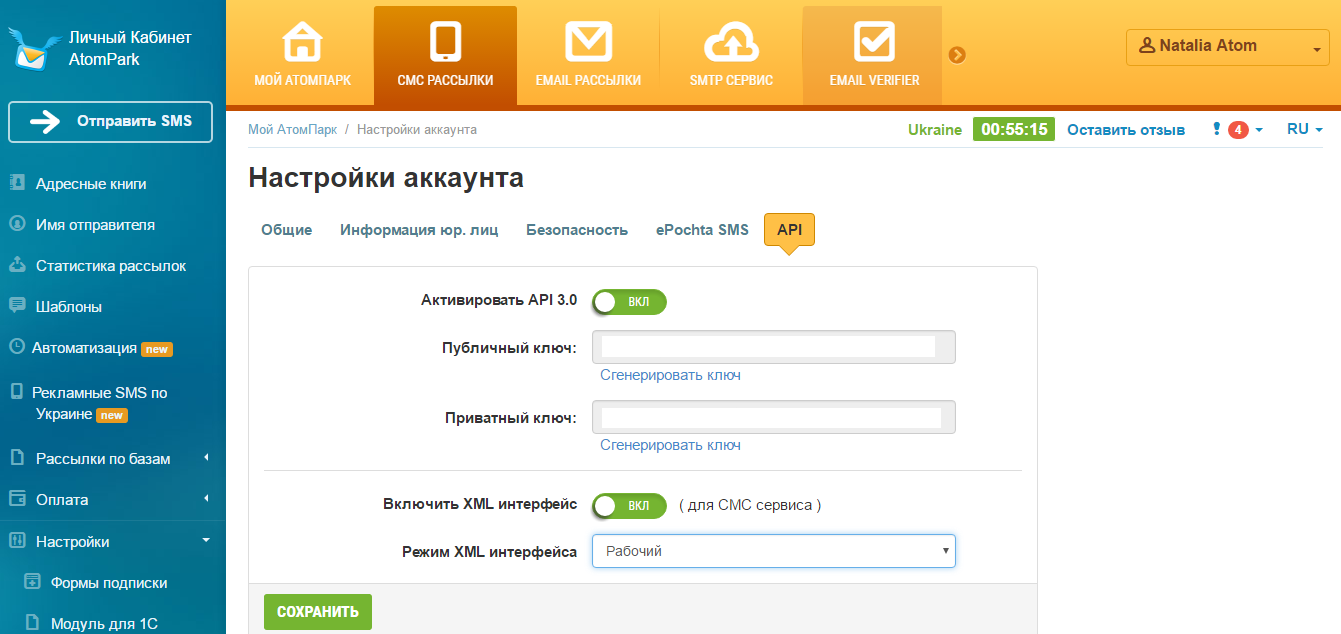Click the Сохранить button

[x=318, y=612]
